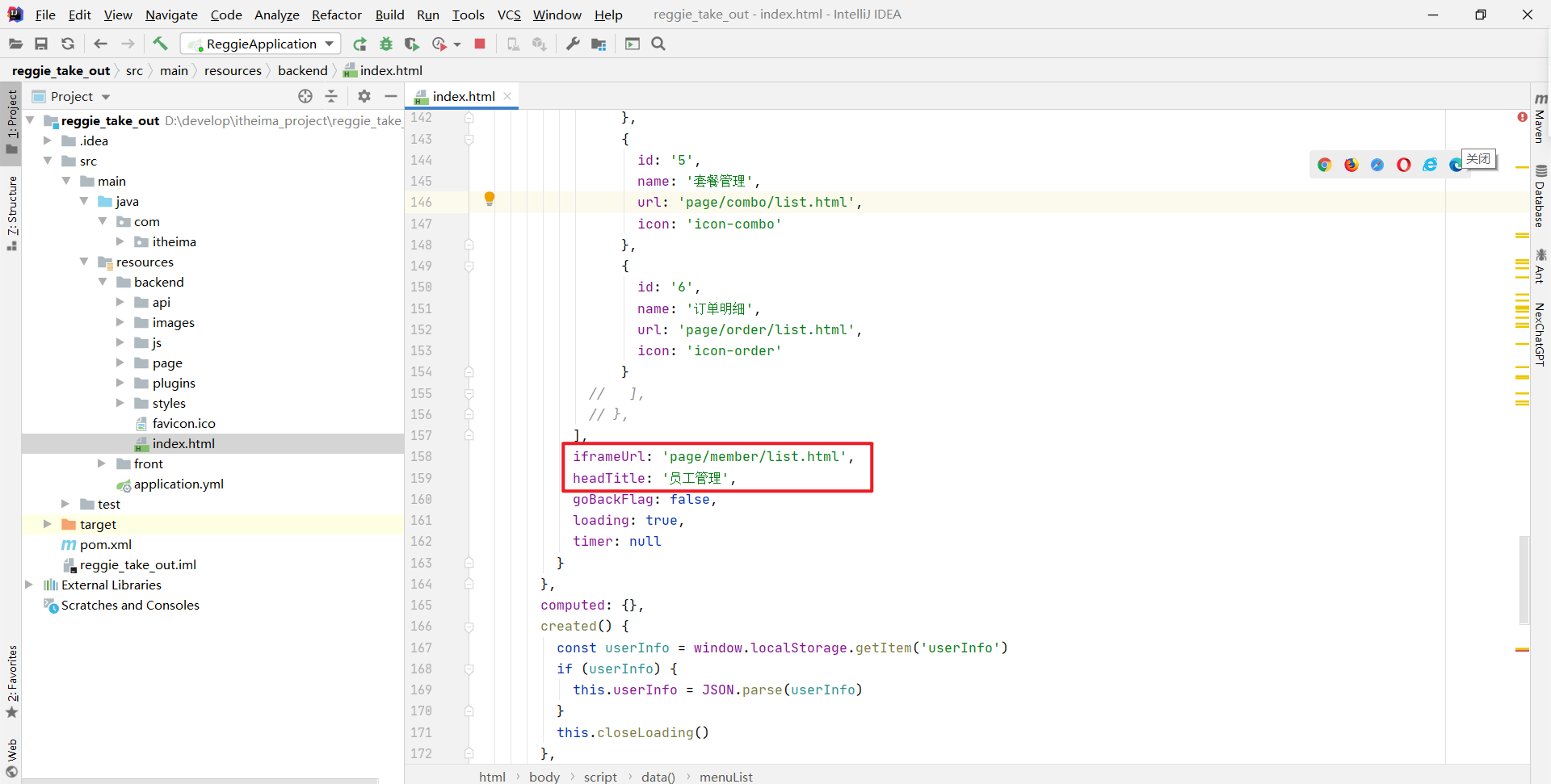Click menuList in bottom breadcrumb
Image resolution: width=1551 pixels, height=784 pixels.
tap(725, 777)
